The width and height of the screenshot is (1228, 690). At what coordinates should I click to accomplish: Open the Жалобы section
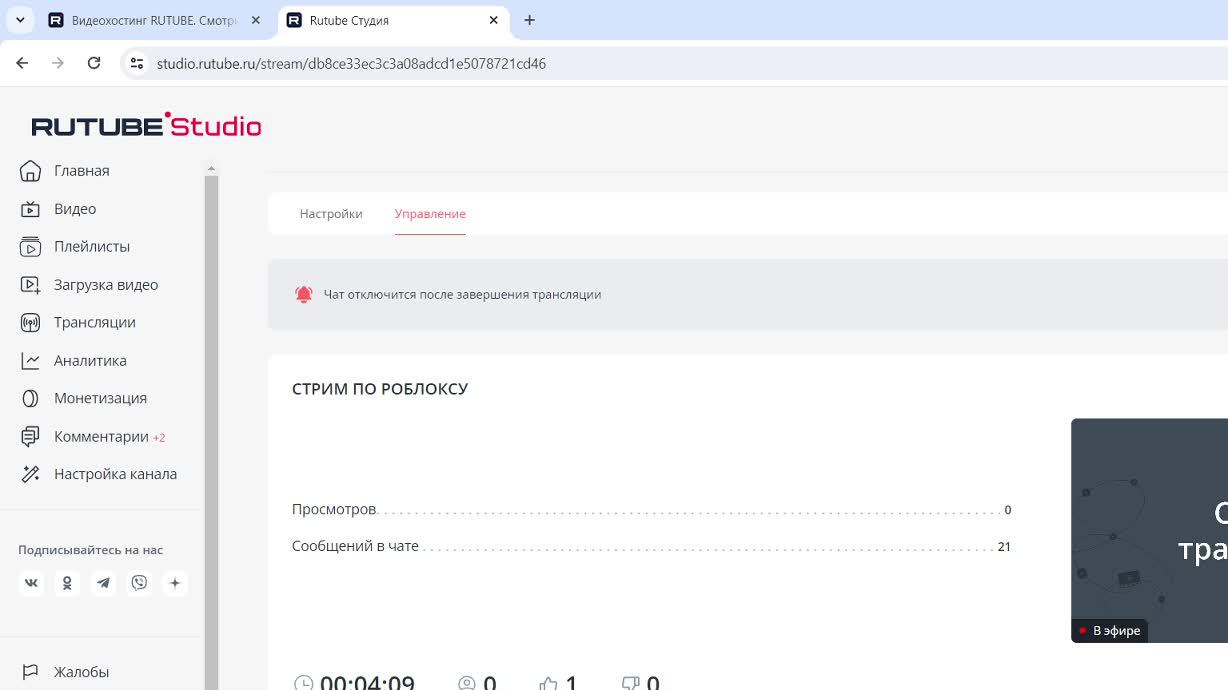tap(81, 672)
